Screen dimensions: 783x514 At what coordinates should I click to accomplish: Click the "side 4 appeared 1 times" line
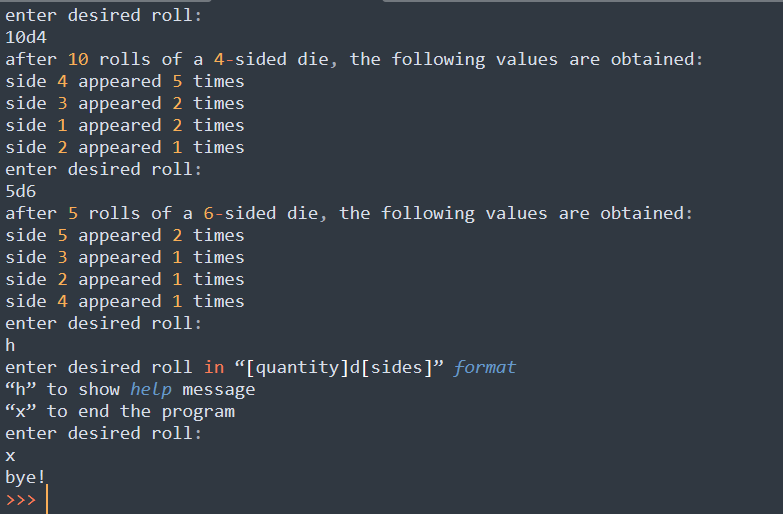pos(124,301)
